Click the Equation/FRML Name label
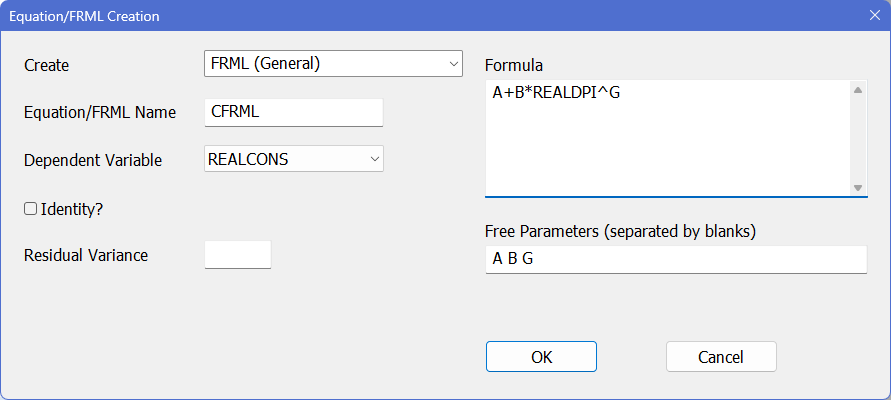Image resolution: width=891 pixels, height=400 pixels. 100,112
